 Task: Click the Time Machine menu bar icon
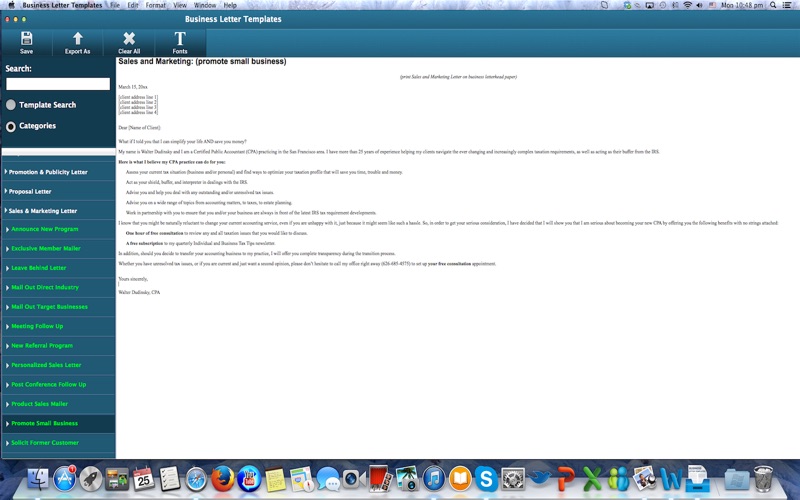(x=662, y=5)
